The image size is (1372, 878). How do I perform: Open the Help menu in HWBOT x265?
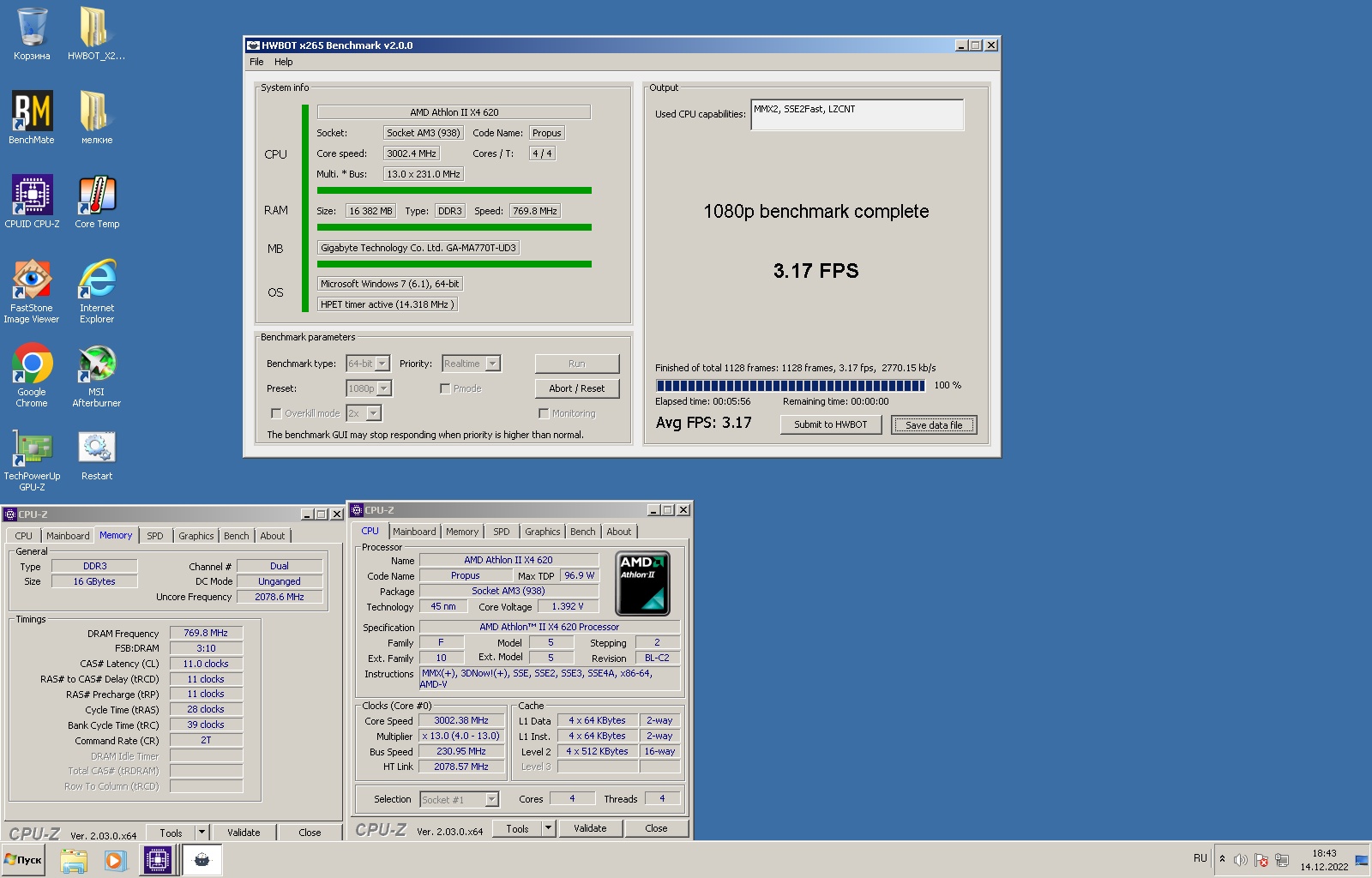[x=284, y=62]
